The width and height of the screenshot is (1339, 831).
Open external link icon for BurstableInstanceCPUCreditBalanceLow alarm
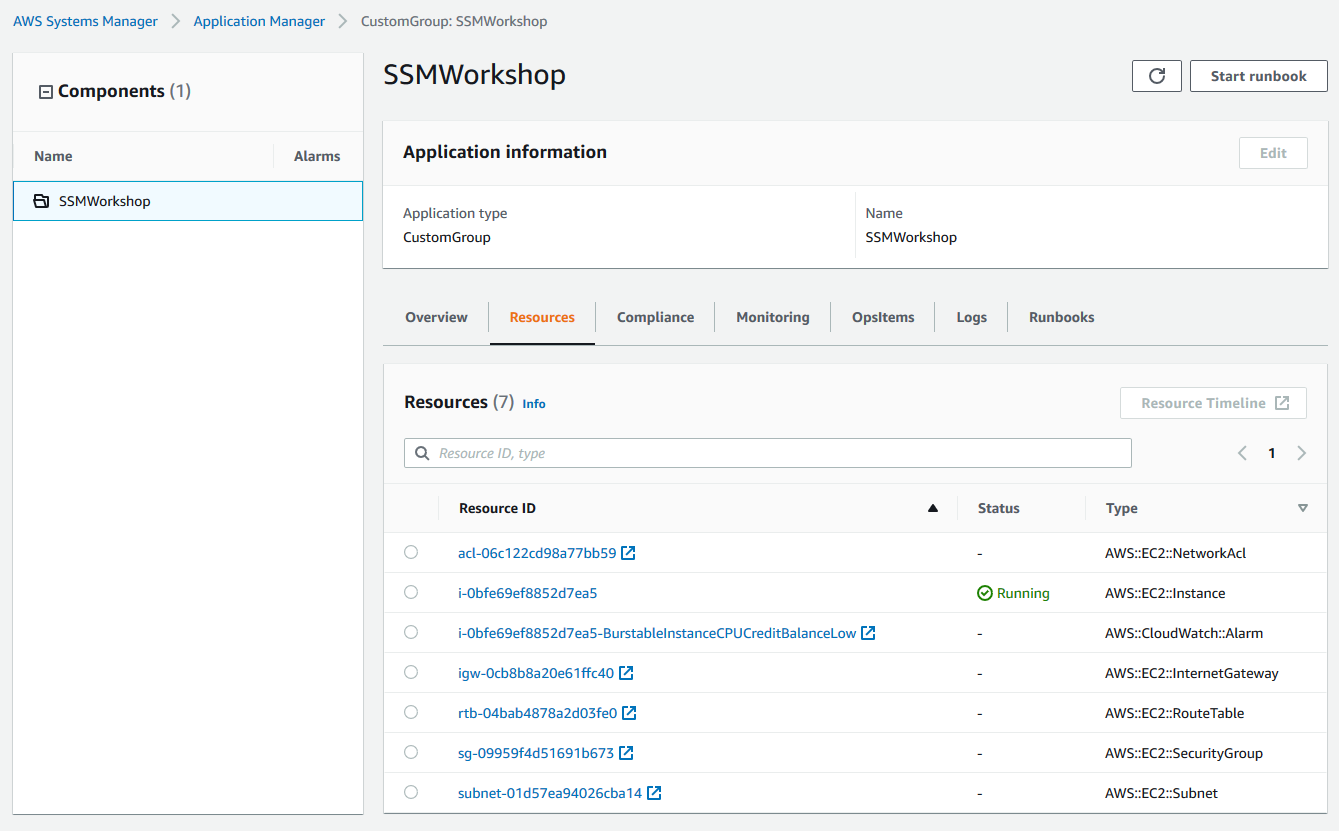(868, 633)
